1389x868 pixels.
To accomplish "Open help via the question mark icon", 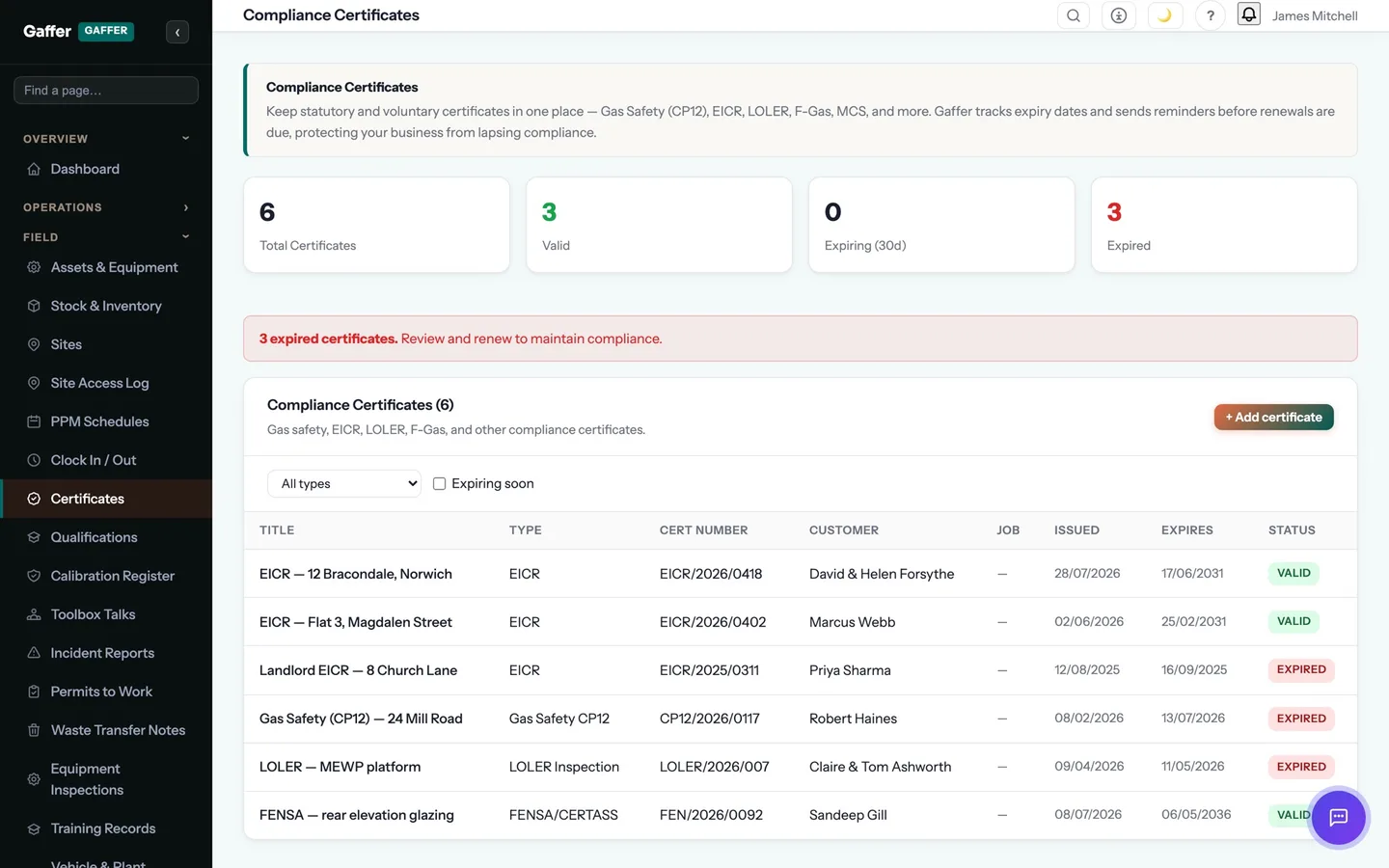I will pos(1211,15).
